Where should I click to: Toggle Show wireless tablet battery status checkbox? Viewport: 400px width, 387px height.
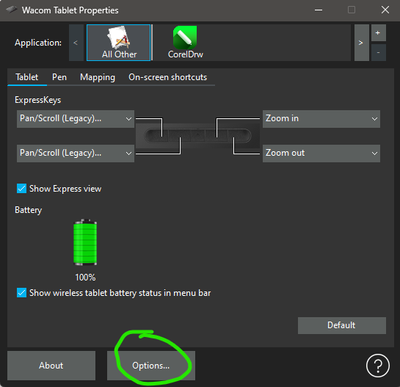(x=22, y=293)
